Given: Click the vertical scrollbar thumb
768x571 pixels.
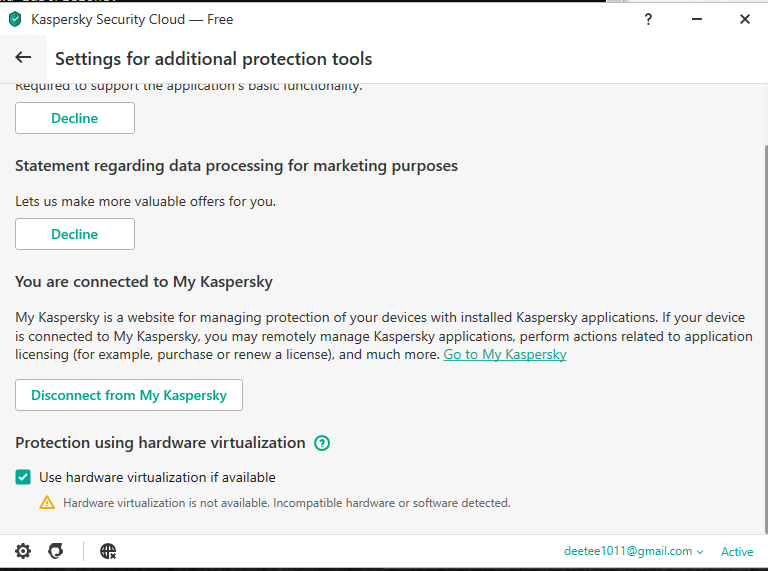Looking at the screenshot, I should pos(762,330).
